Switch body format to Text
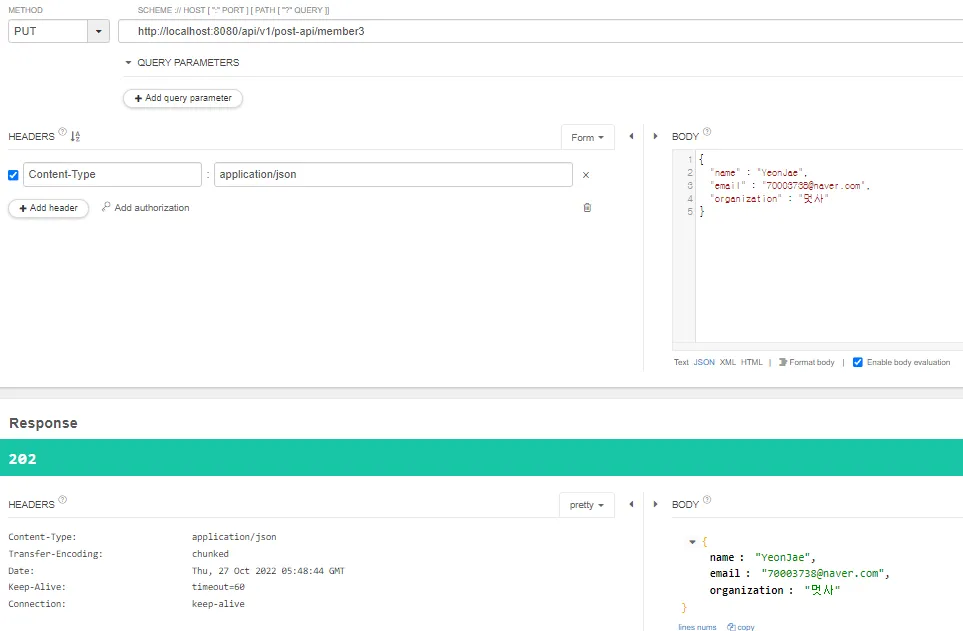 (681, 363)
